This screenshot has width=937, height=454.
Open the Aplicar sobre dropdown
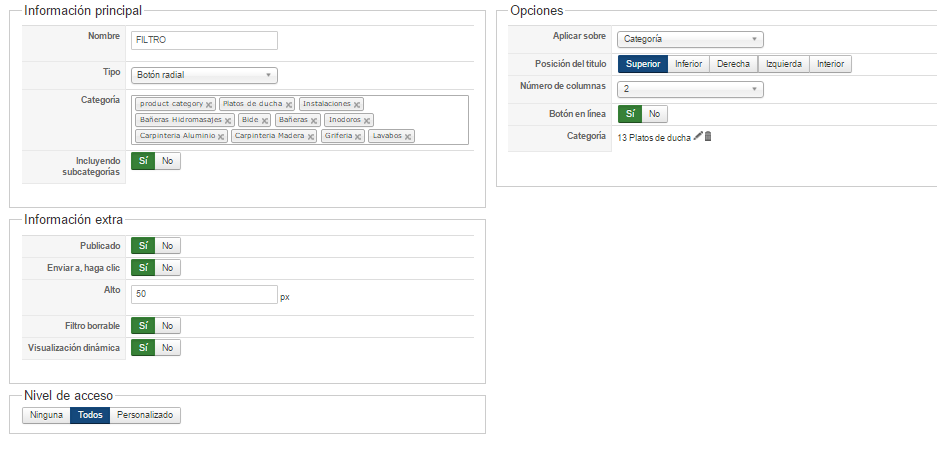689,40
